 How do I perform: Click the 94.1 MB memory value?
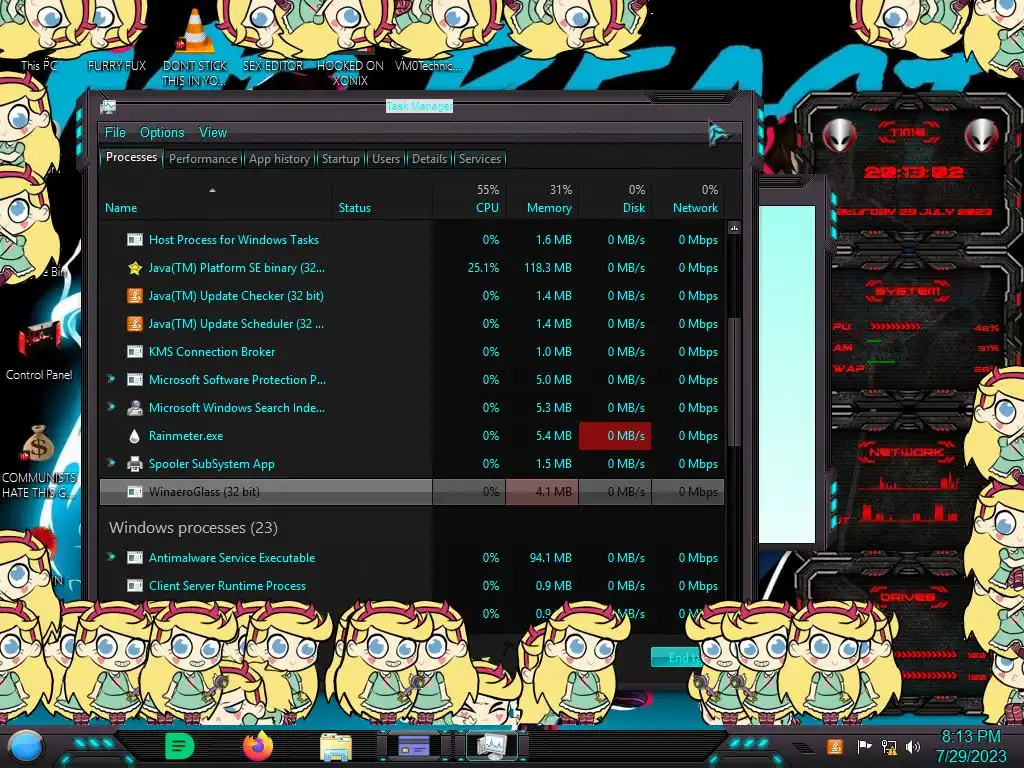coord(551,558)
